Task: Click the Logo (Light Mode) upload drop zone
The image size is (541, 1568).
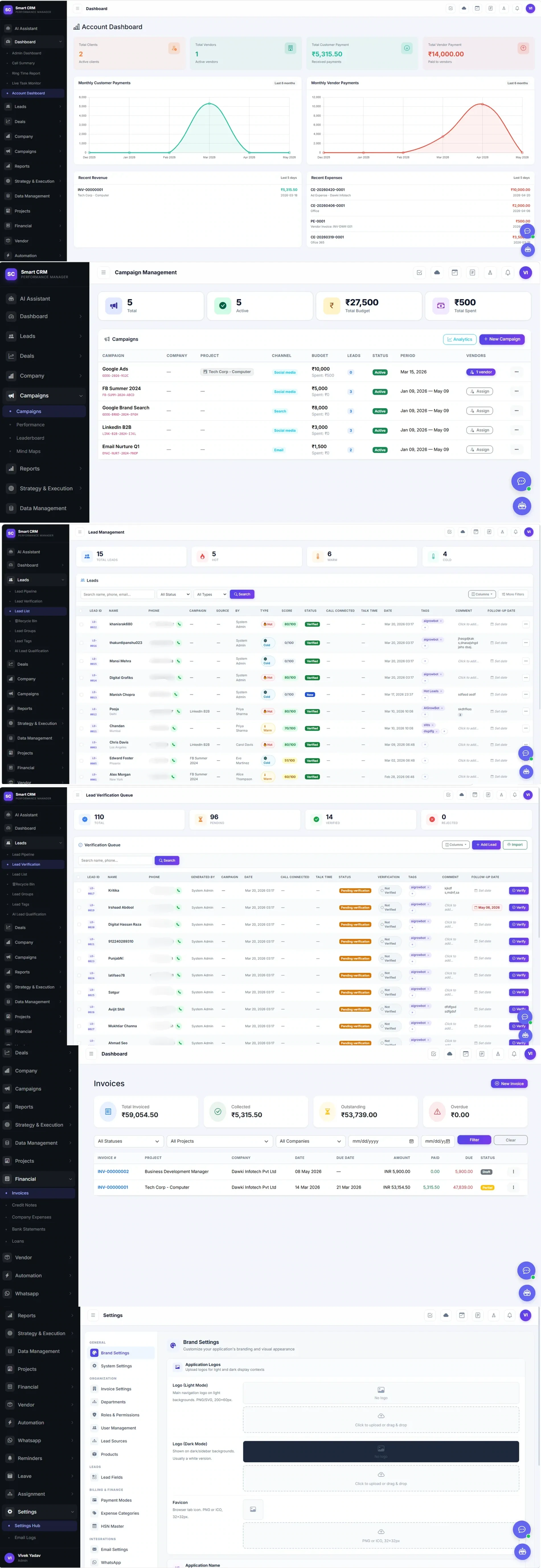Action: [381, 1419]
